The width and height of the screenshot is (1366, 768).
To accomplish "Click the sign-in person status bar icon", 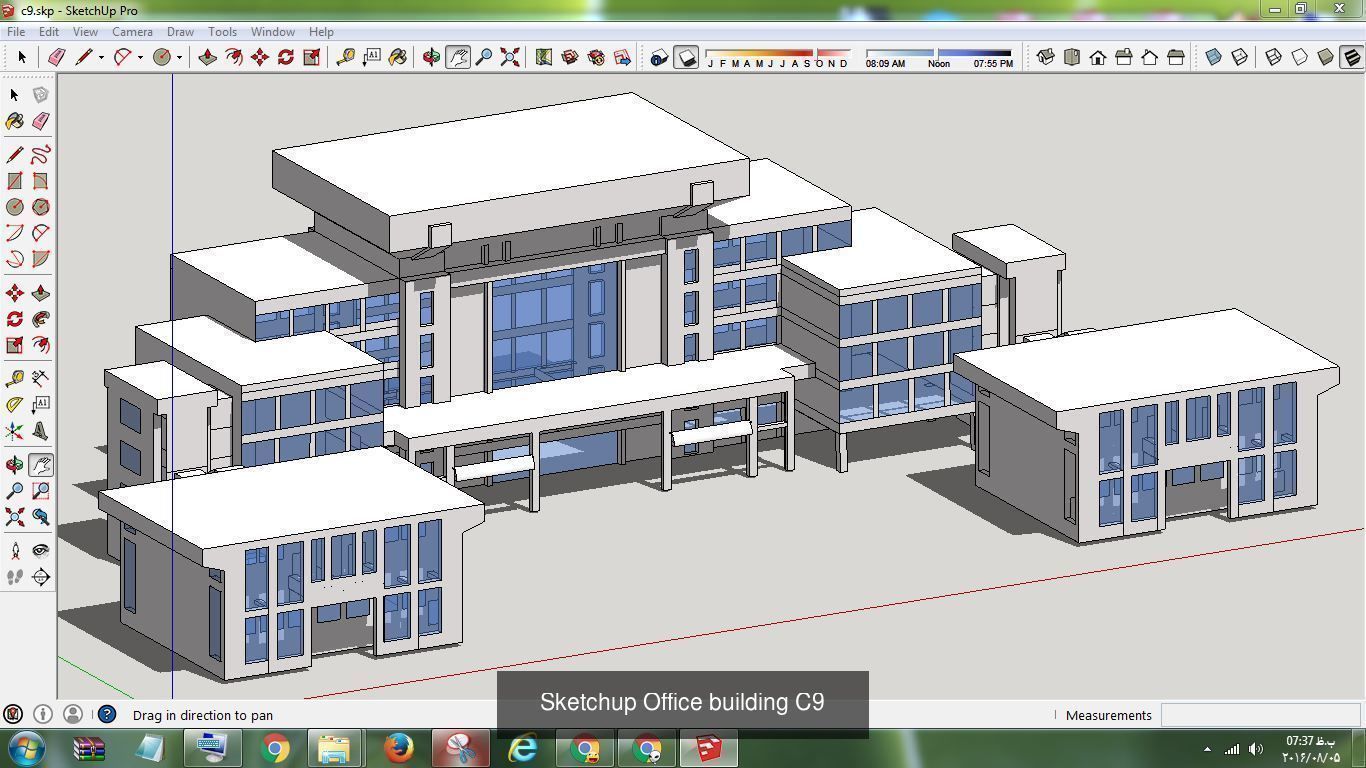I will pos(73,714).
